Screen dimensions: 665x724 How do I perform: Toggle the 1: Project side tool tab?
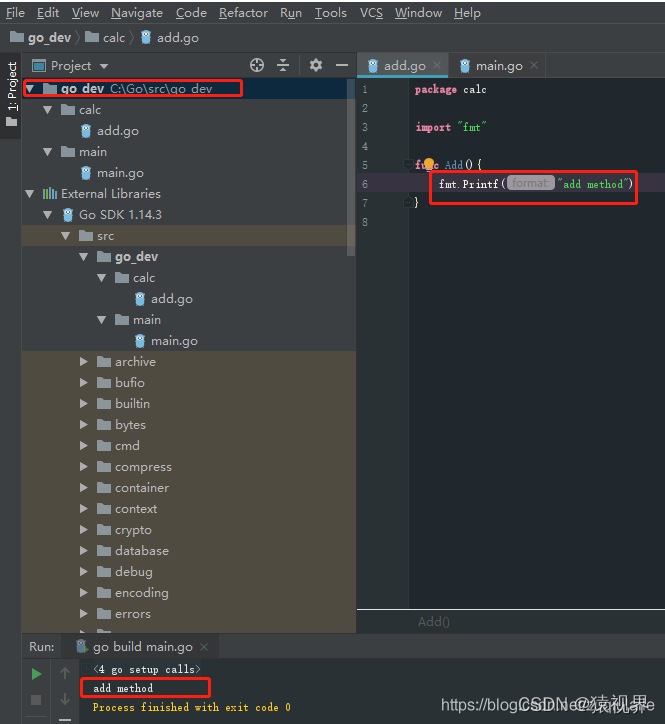coord(12,95)
